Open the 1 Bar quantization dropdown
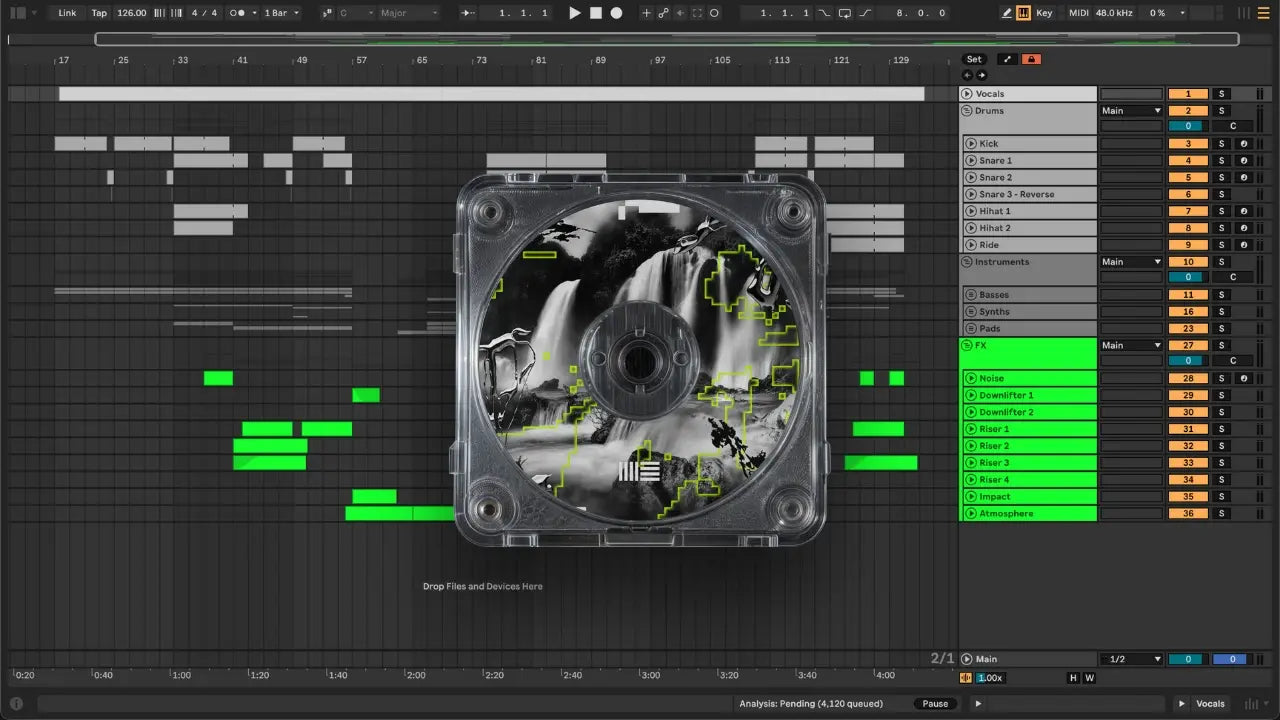 282,13
